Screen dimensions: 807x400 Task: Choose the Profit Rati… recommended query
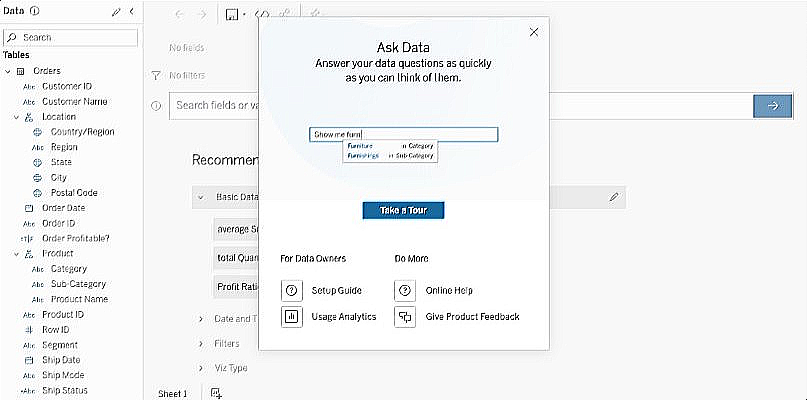pos(237,287)
